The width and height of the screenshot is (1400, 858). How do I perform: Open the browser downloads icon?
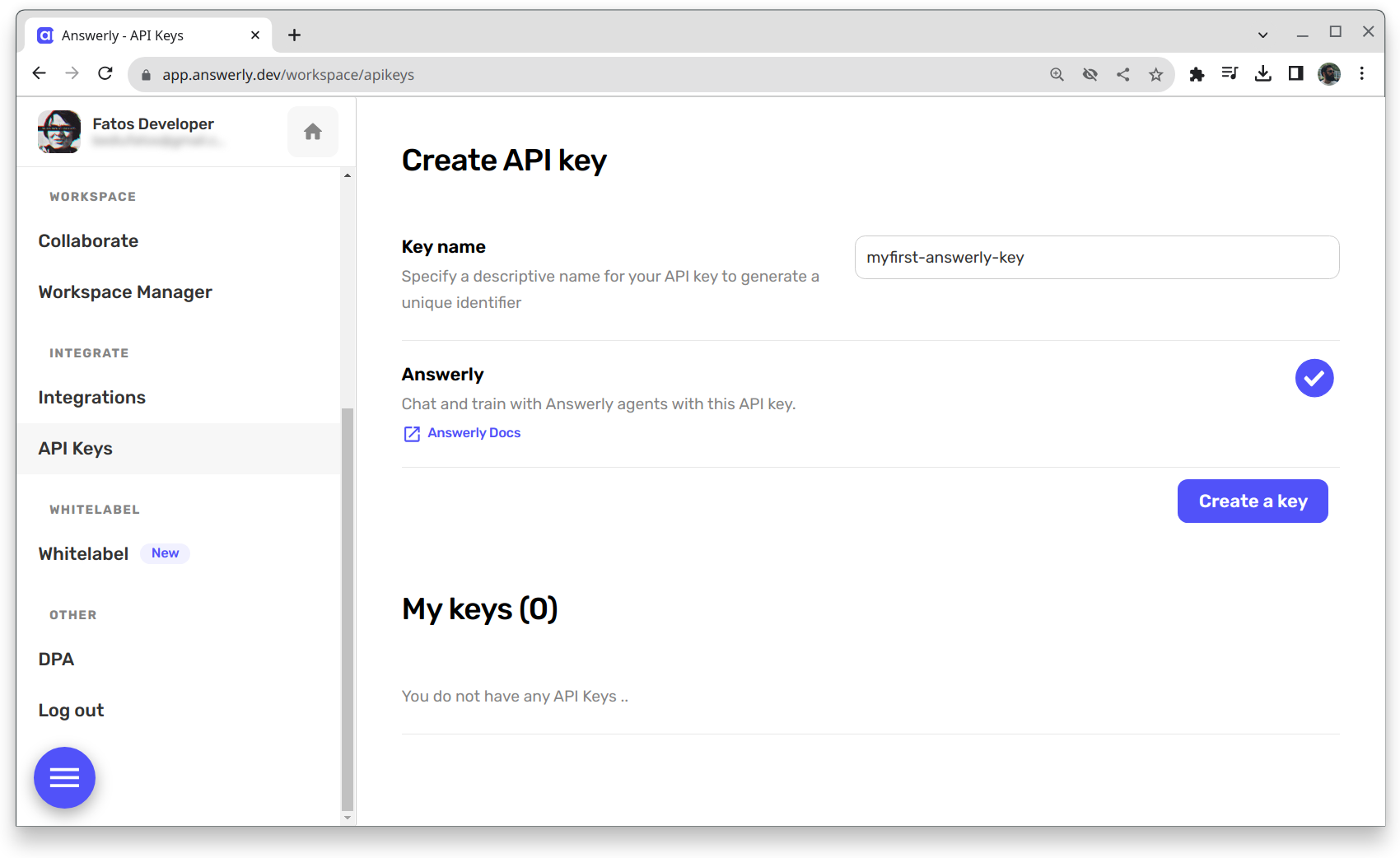click(1262, 74)
